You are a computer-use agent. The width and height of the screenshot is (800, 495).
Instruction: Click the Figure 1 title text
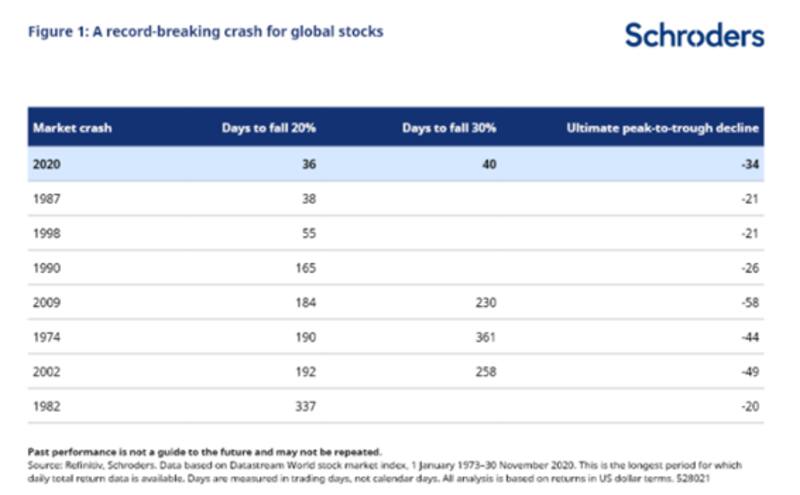pos(205,32)
